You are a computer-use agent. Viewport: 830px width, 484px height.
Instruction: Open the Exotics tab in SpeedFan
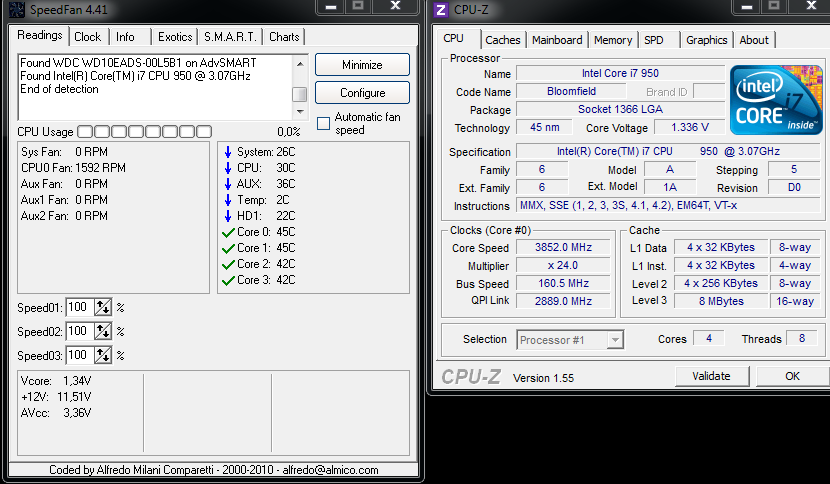pyautogui.click(x=175, y=37)
